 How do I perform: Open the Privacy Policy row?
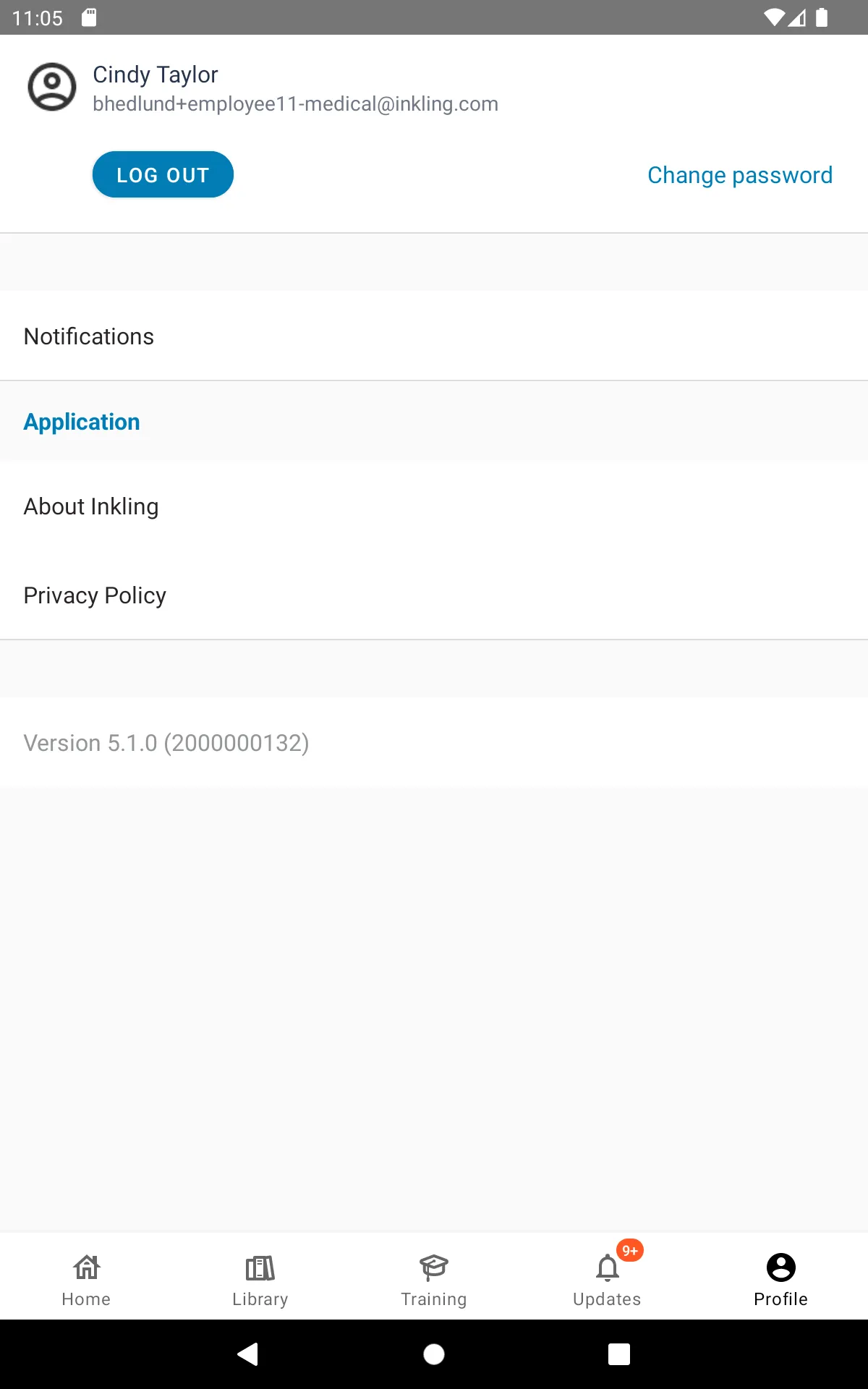pos(434,595)
